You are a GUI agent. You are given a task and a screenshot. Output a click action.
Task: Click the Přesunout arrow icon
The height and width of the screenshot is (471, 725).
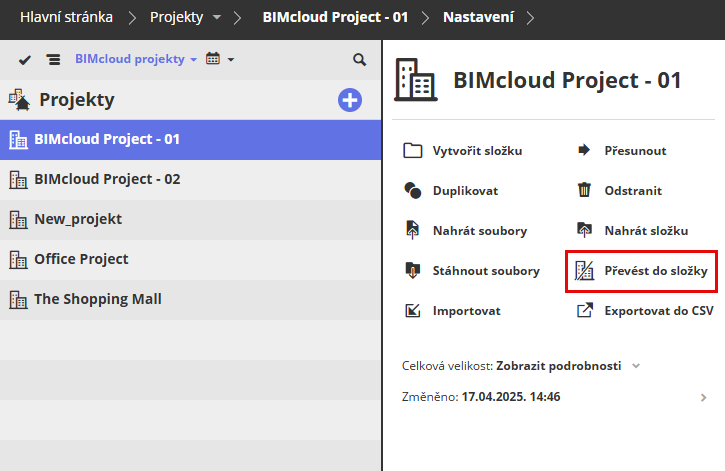[584, 150]
